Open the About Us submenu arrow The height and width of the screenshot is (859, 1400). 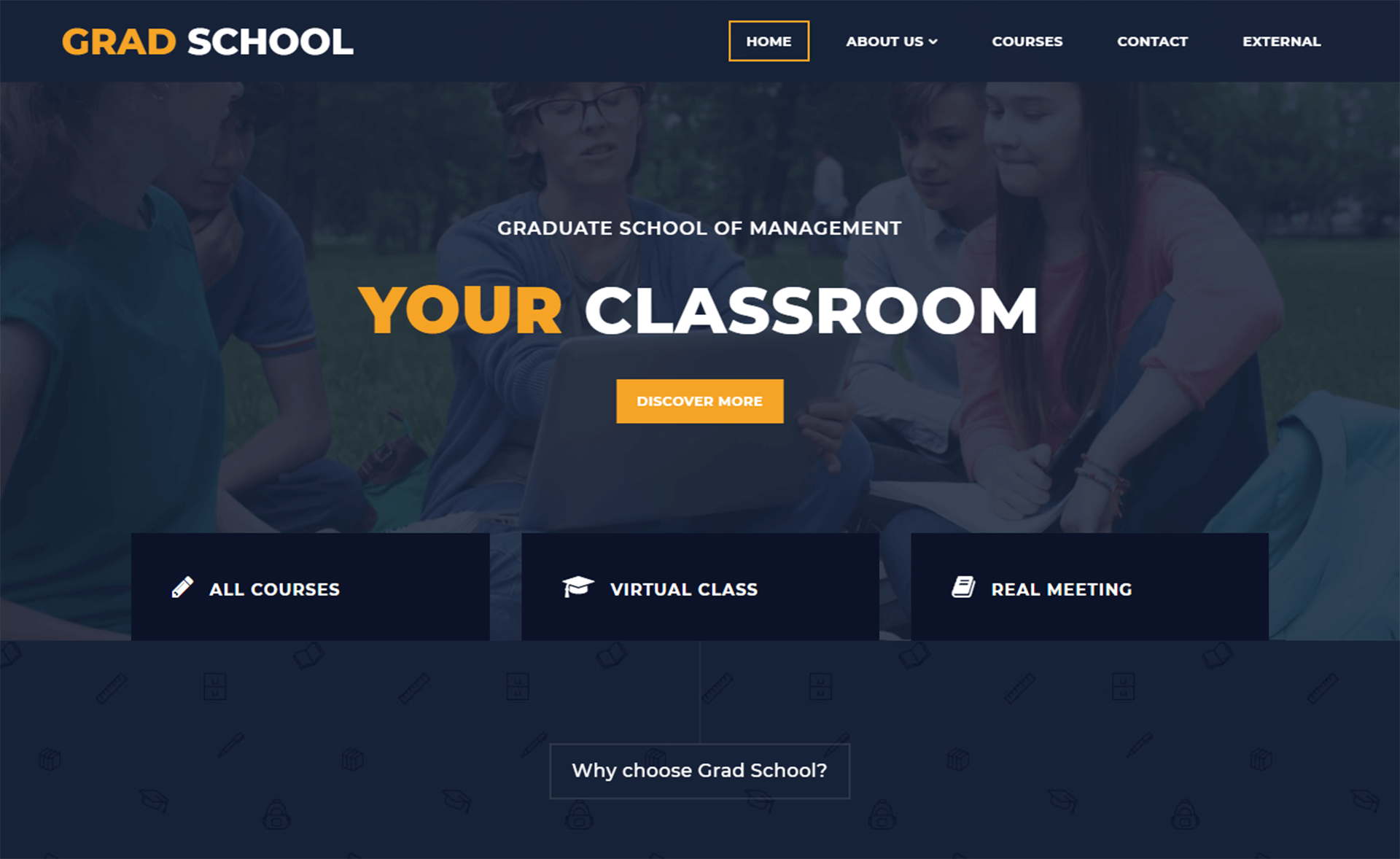(933, 41)
